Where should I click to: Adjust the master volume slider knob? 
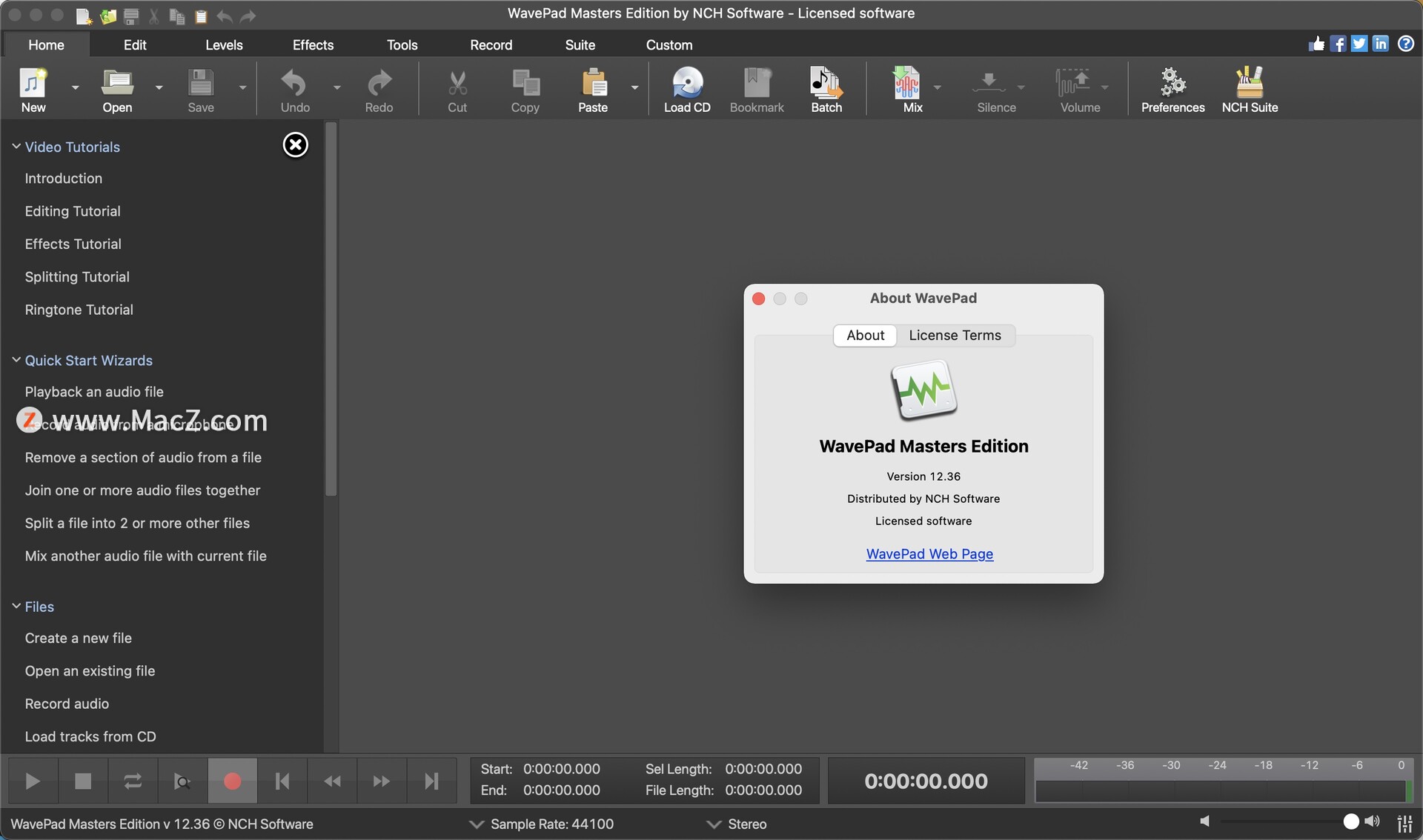coord(1351,821)
